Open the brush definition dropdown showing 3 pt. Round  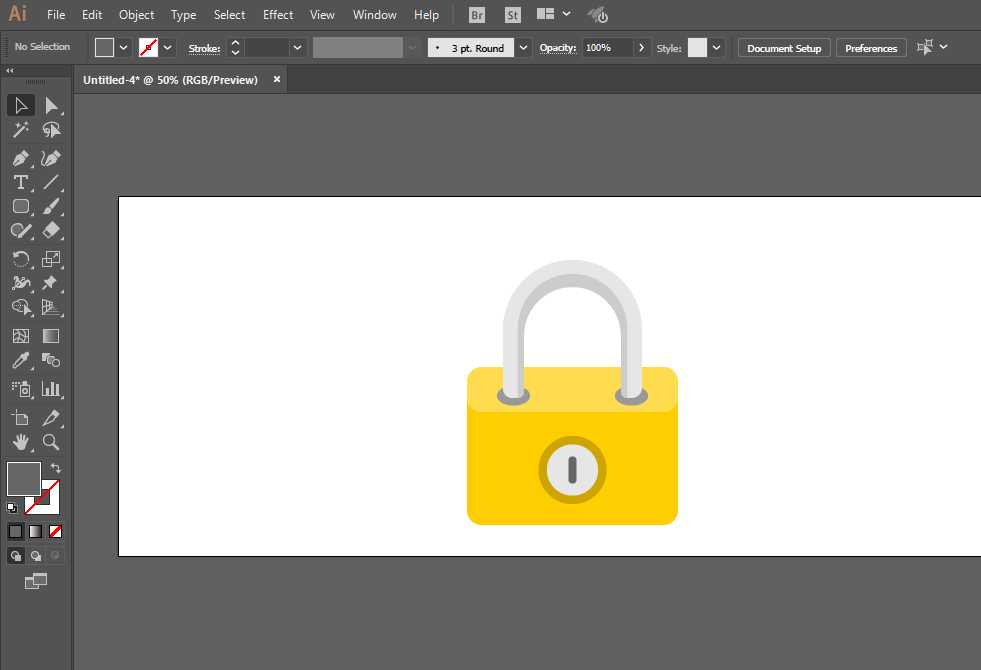523,48
